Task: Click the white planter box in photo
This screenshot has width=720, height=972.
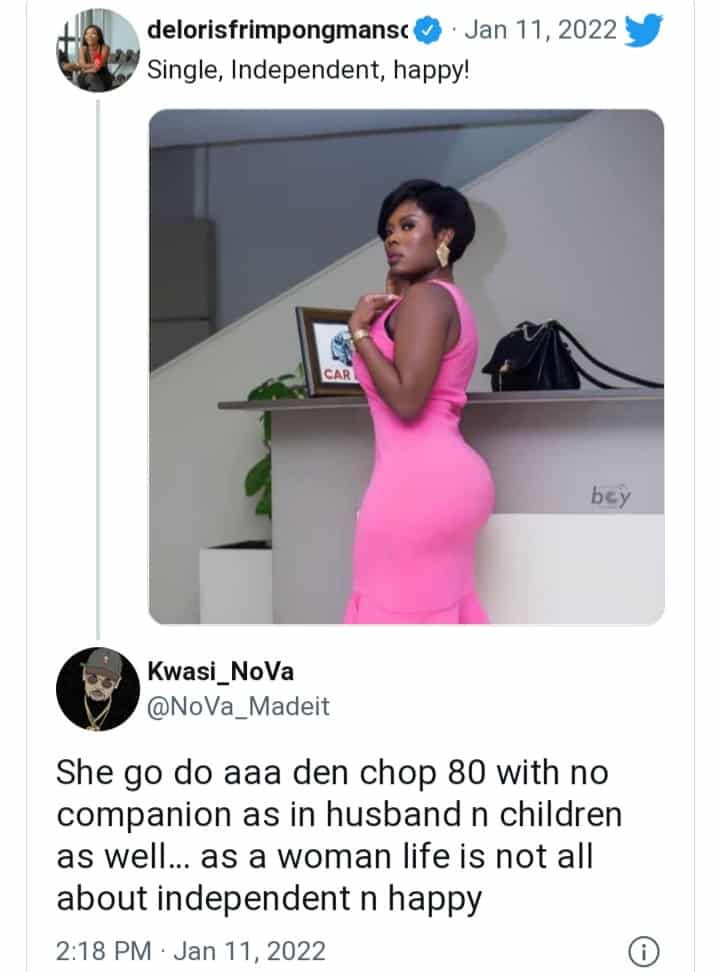Action: coord(235,584)
